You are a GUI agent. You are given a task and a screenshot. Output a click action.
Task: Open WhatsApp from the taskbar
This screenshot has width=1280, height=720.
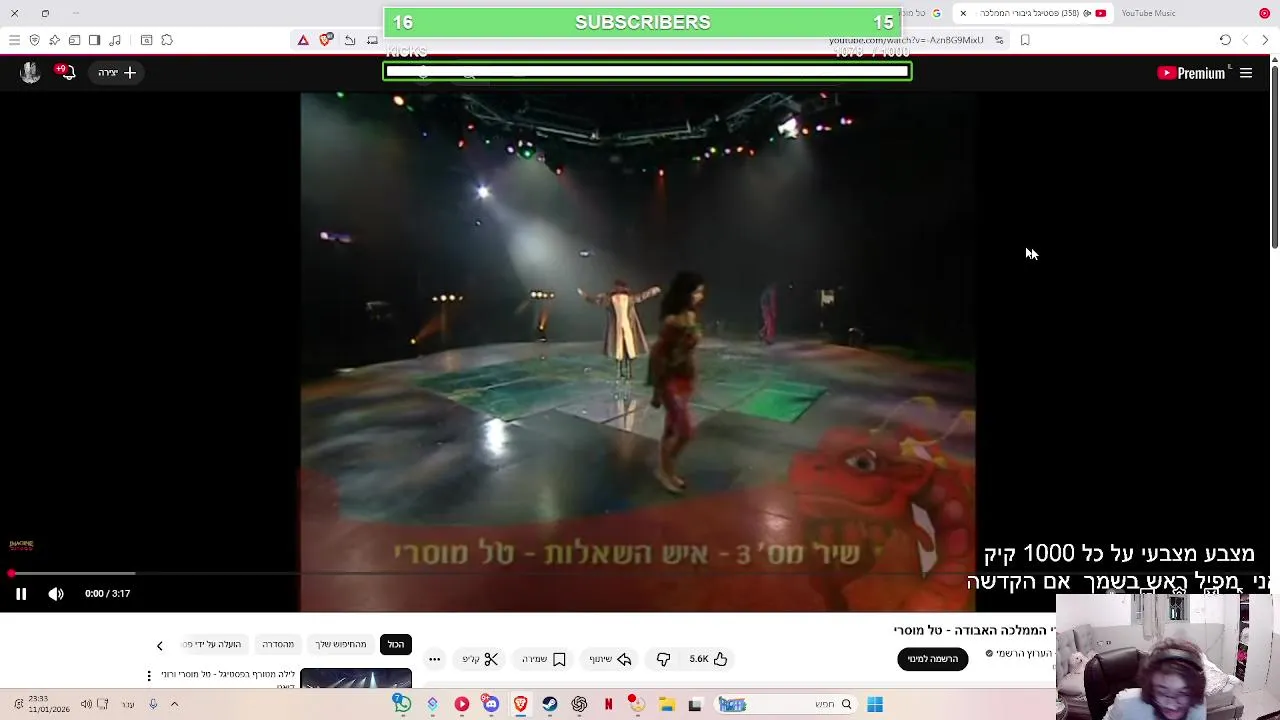tap(402, 704)
